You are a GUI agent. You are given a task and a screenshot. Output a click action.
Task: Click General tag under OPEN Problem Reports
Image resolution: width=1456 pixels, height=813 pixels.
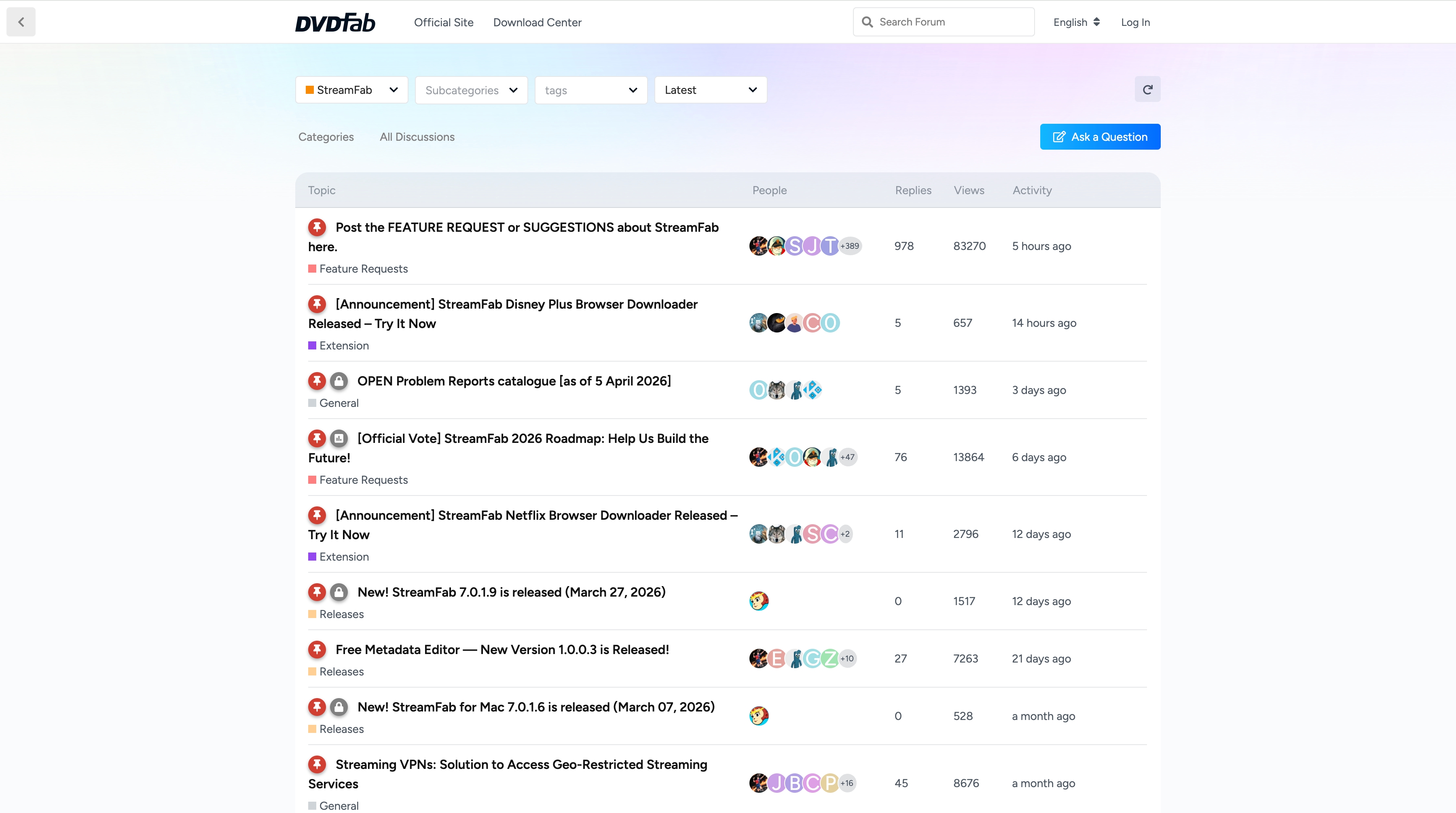click(334, 403)
